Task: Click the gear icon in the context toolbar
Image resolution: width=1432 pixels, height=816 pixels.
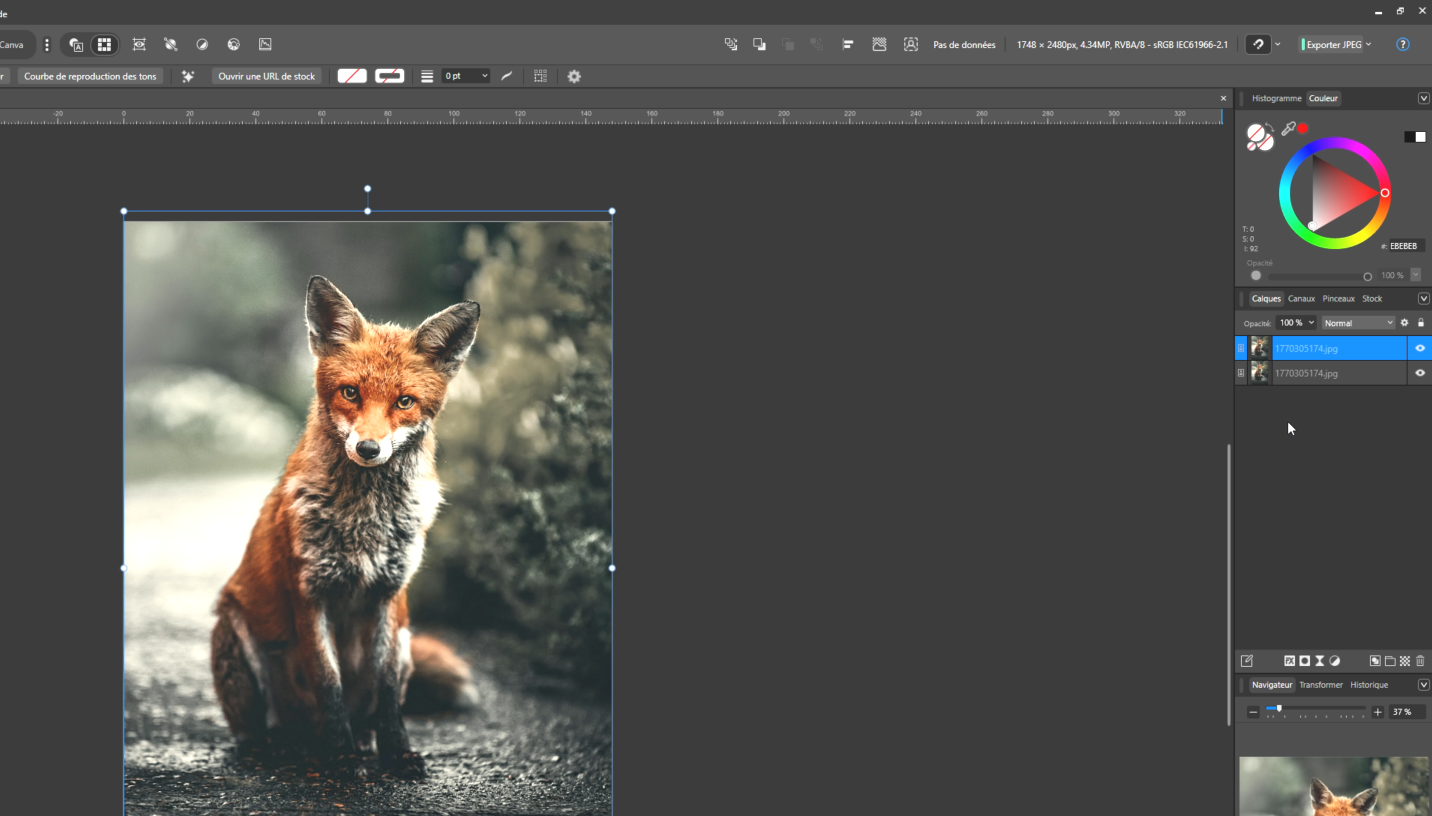Action: point(574,76)
